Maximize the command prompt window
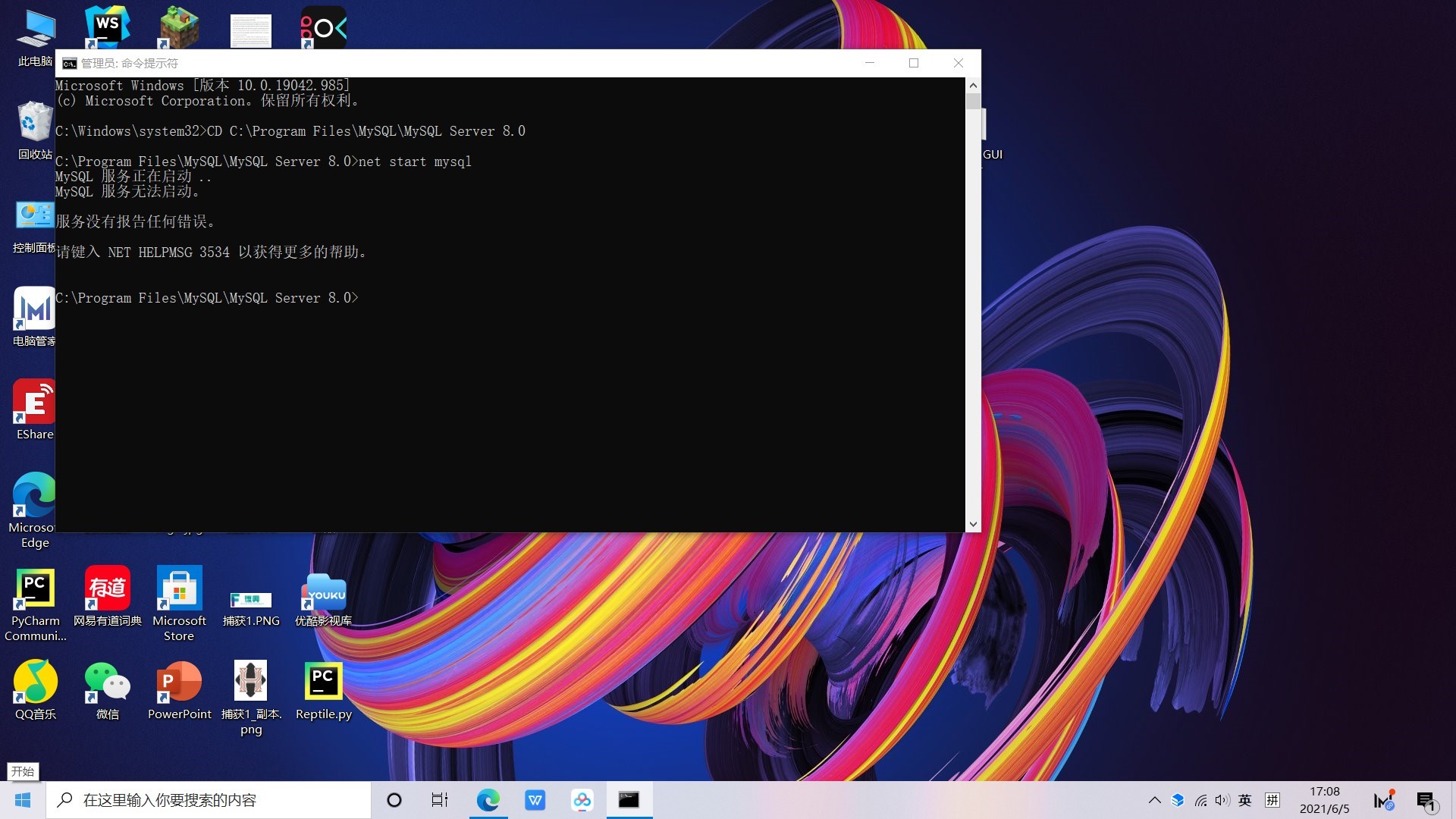This screenshot has height=819, width=1456. [914, 63]
